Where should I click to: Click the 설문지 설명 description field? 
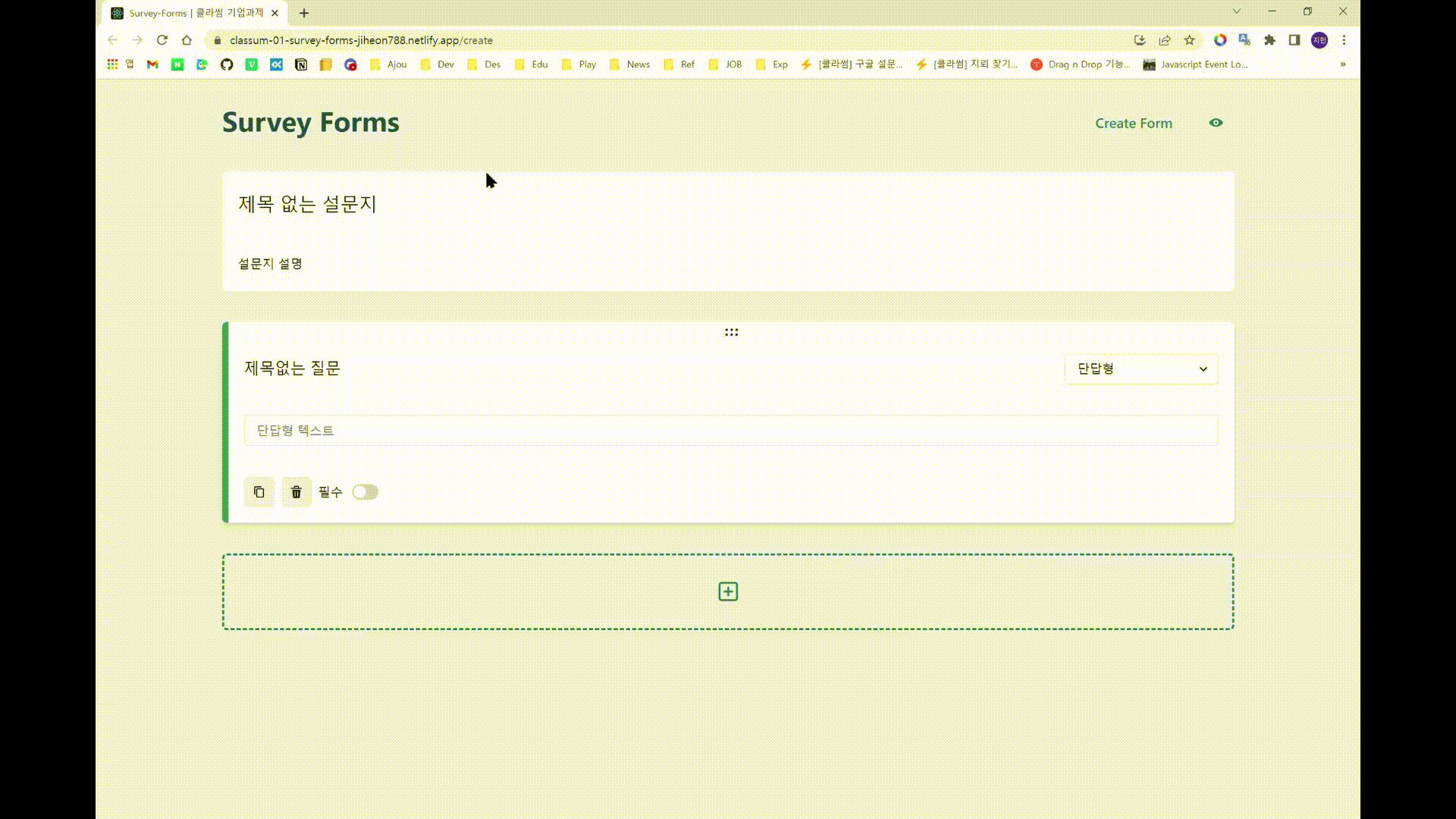(270, 264)
